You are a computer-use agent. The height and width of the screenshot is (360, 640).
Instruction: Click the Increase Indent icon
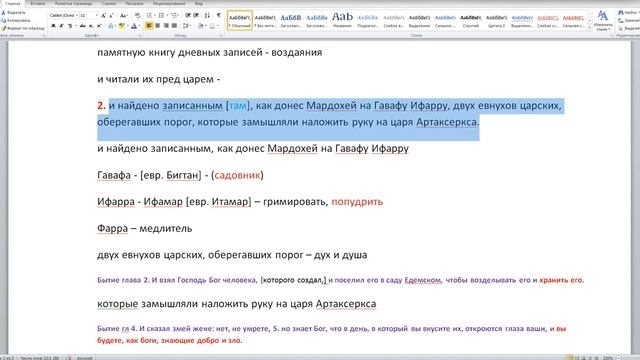click(196, 16)
